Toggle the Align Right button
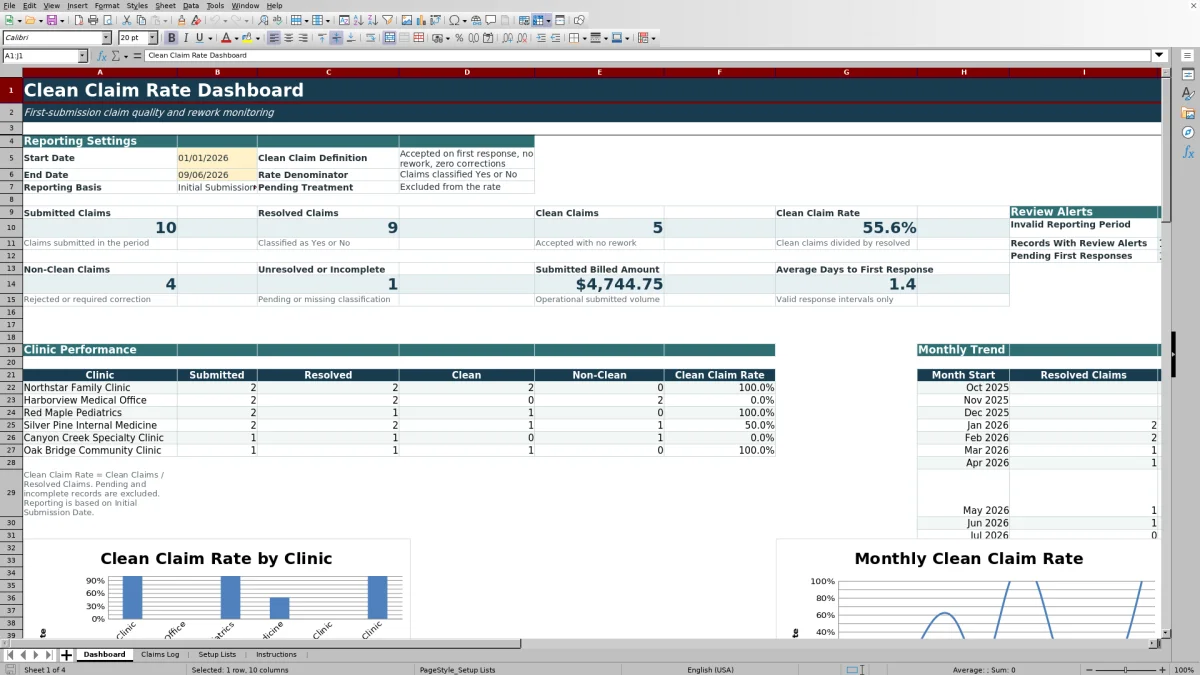Image resolution: width=1200 pixels, height=675 pixels. coord(303,38)
